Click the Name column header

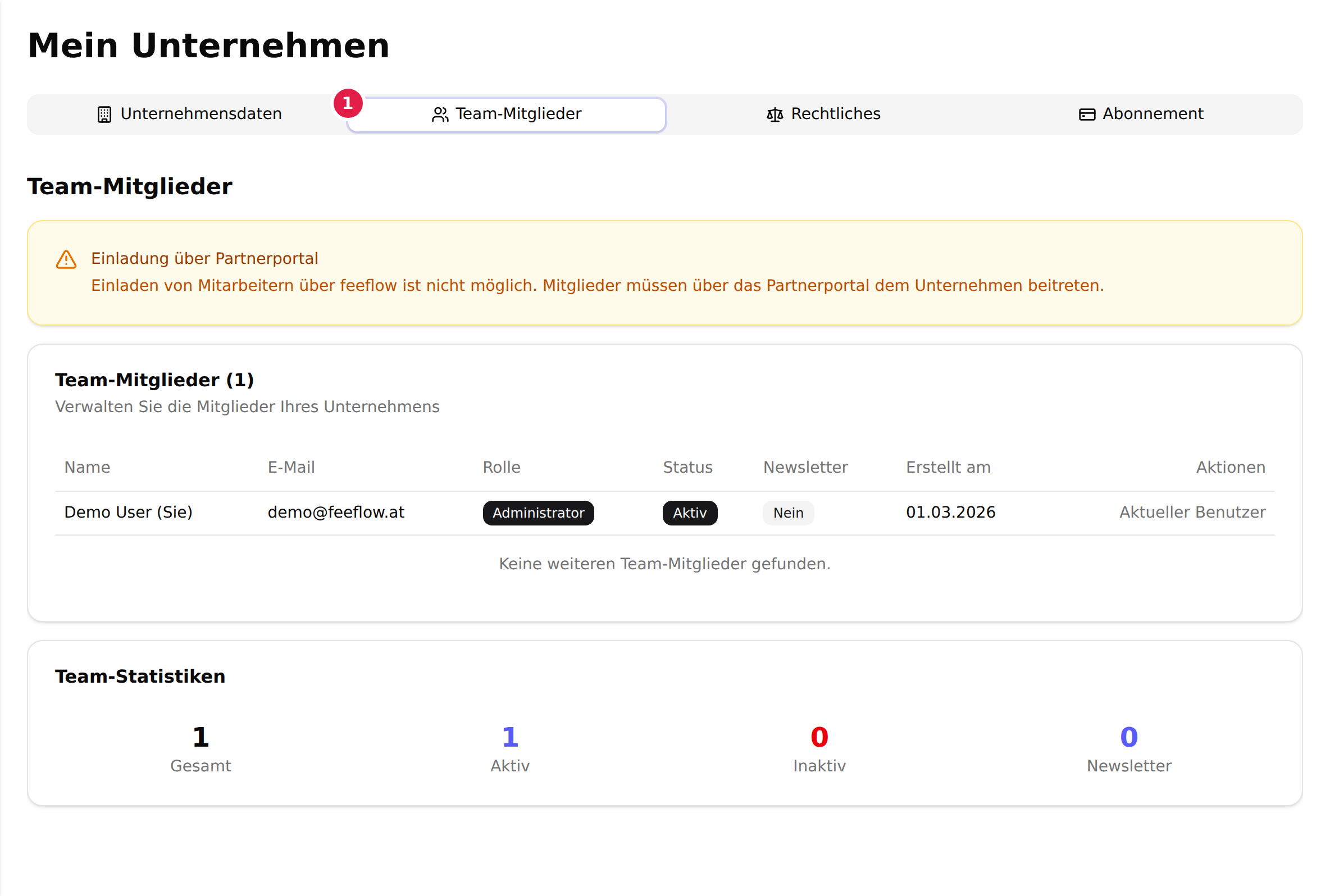click(87, 467)
